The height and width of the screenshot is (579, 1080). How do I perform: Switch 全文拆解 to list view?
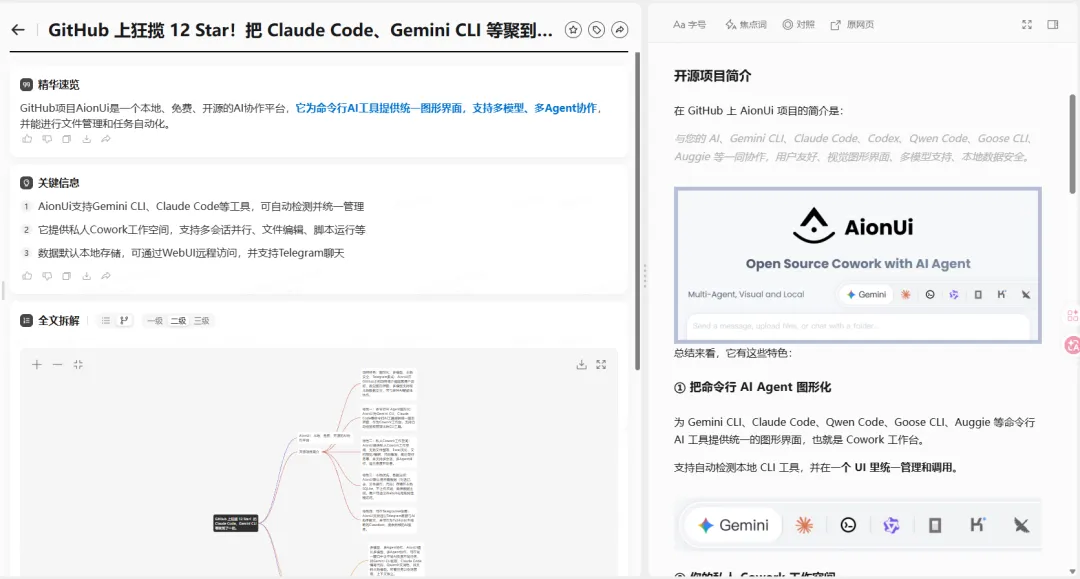point(105,321)
